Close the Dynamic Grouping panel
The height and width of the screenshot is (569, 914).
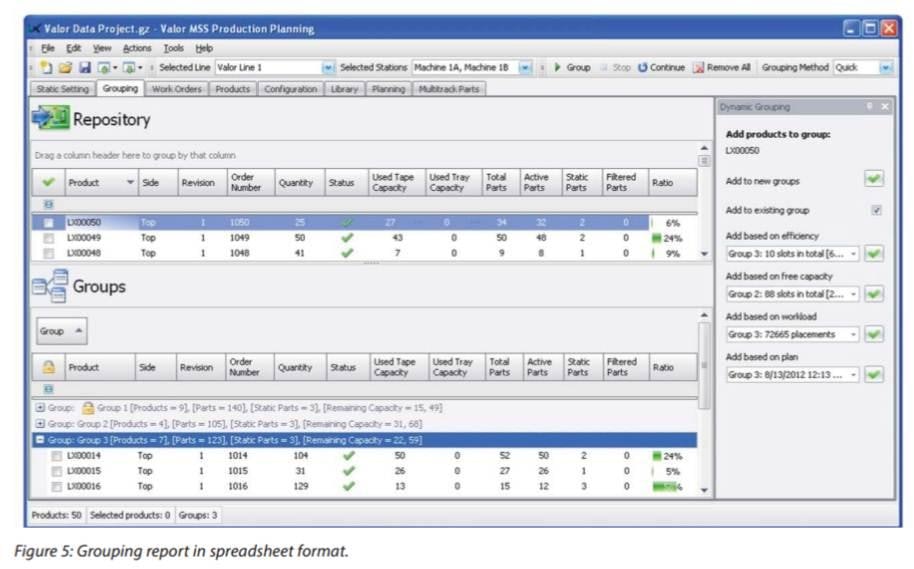(885, 107)
